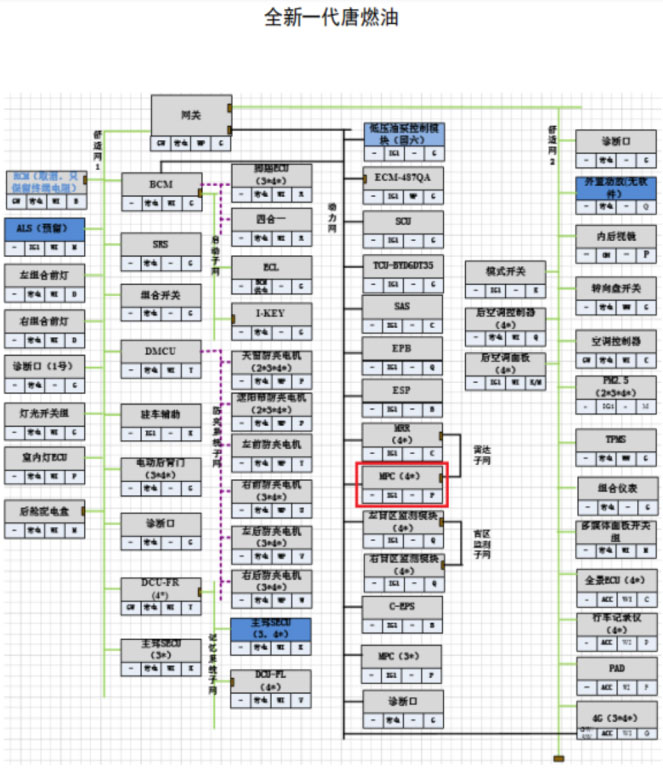
Task: Click the DCU-FR (4*) module
Action: [161, 596]
